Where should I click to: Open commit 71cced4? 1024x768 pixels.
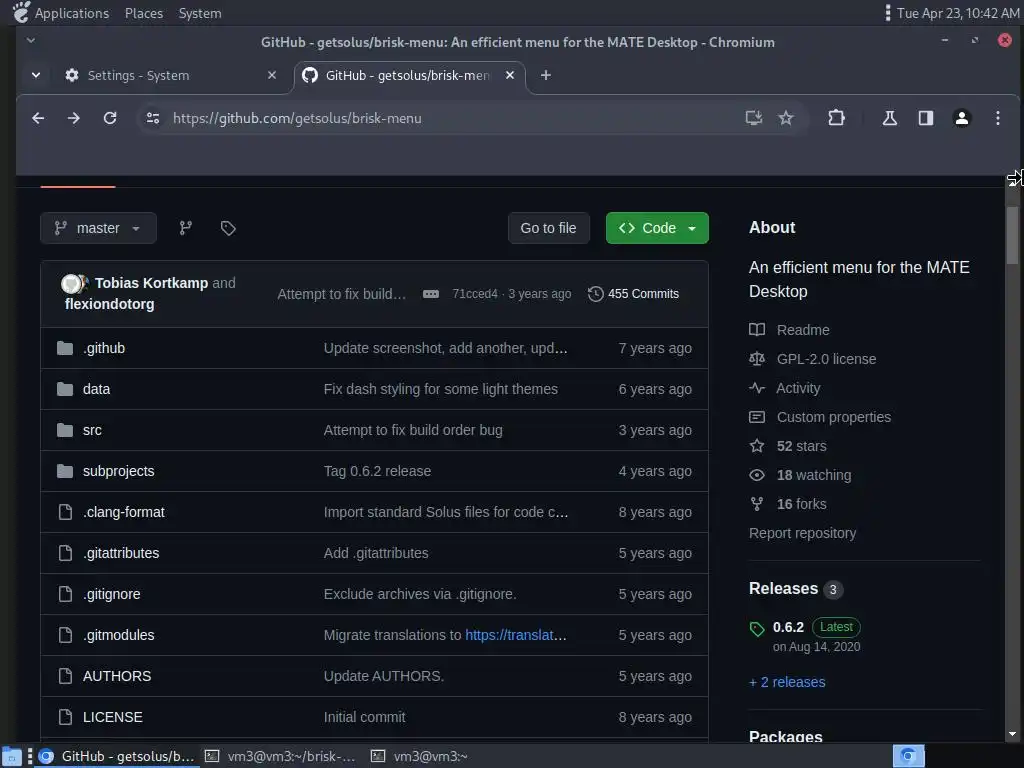(x=475, y=294)
